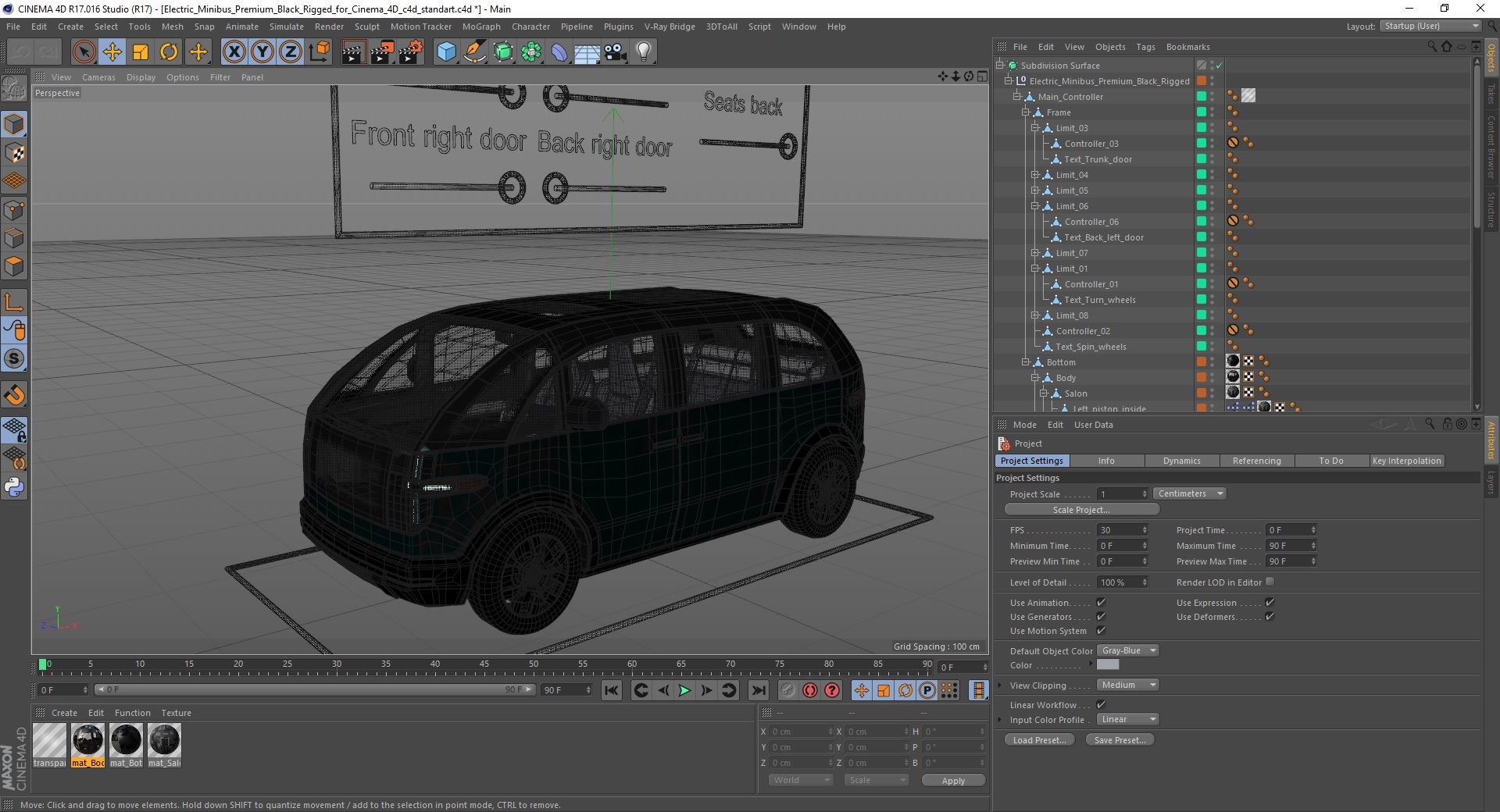The height and width of the screenshot is (812, 1500).
Task: Add a Floor environment object
Action: (x=587, y=52)
